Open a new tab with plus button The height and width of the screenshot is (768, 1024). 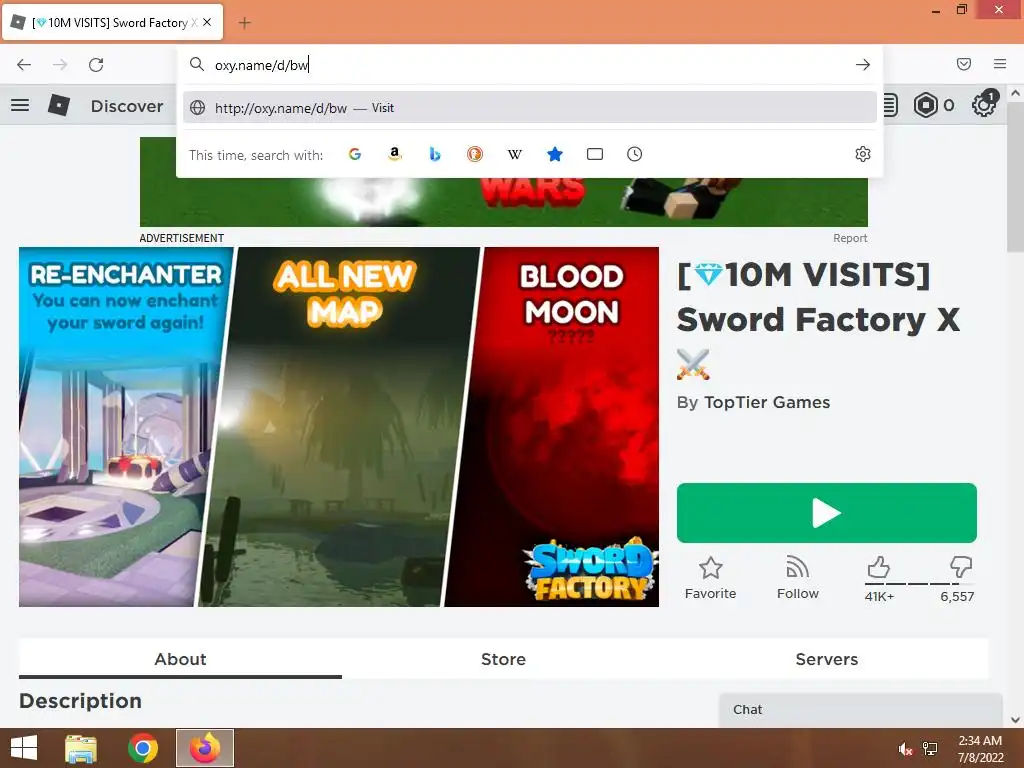[244, 23]
